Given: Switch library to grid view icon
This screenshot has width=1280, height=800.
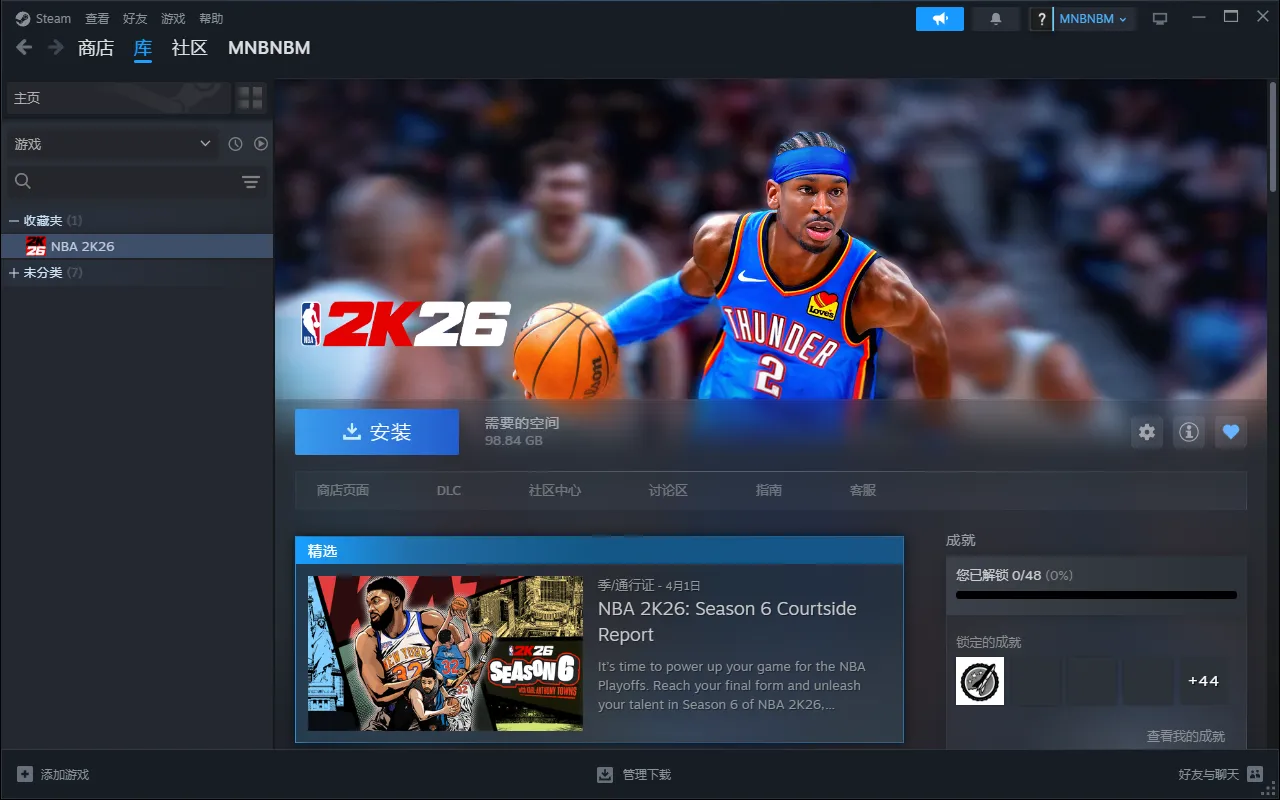Looking at the screenshot, I should (250, 98).
